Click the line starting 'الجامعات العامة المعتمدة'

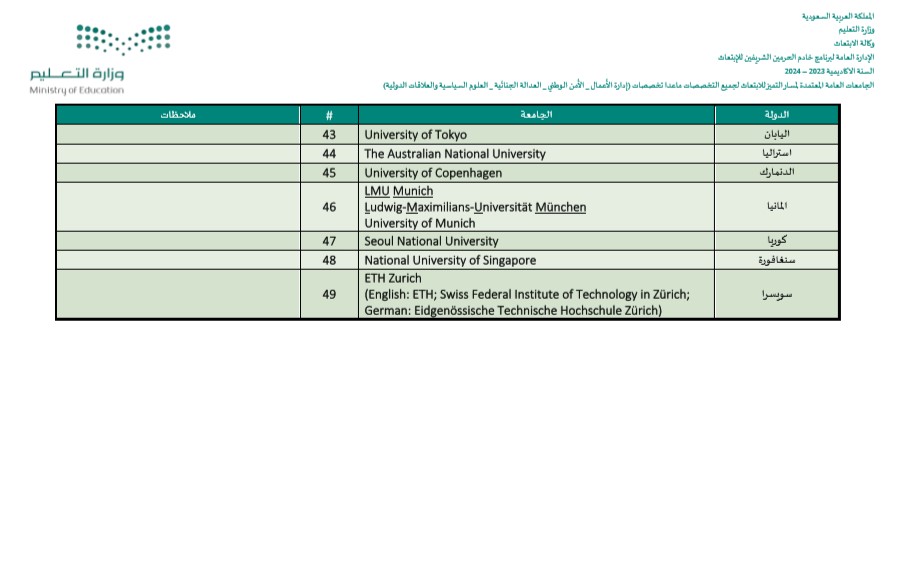pos(628,85)
